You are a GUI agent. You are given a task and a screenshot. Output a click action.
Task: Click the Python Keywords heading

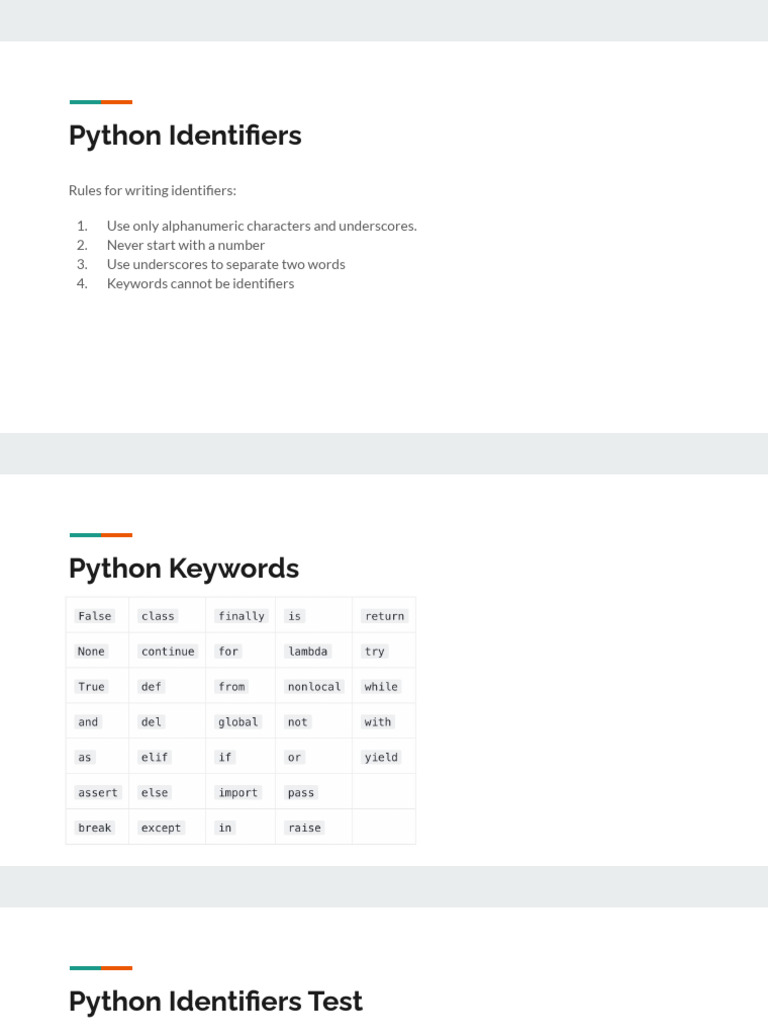[184, 568]
